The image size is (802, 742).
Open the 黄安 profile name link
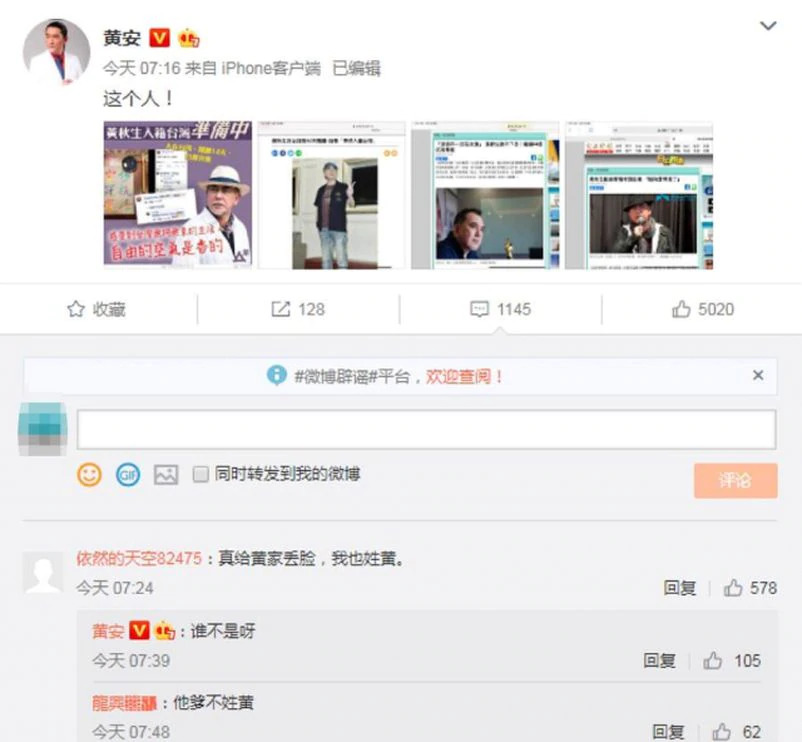122,38
